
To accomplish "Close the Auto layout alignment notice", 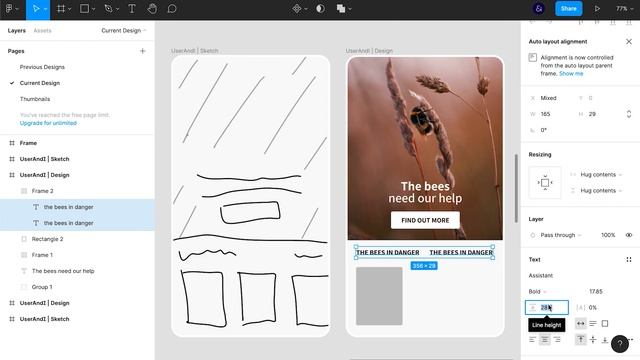I will (629, 42).
